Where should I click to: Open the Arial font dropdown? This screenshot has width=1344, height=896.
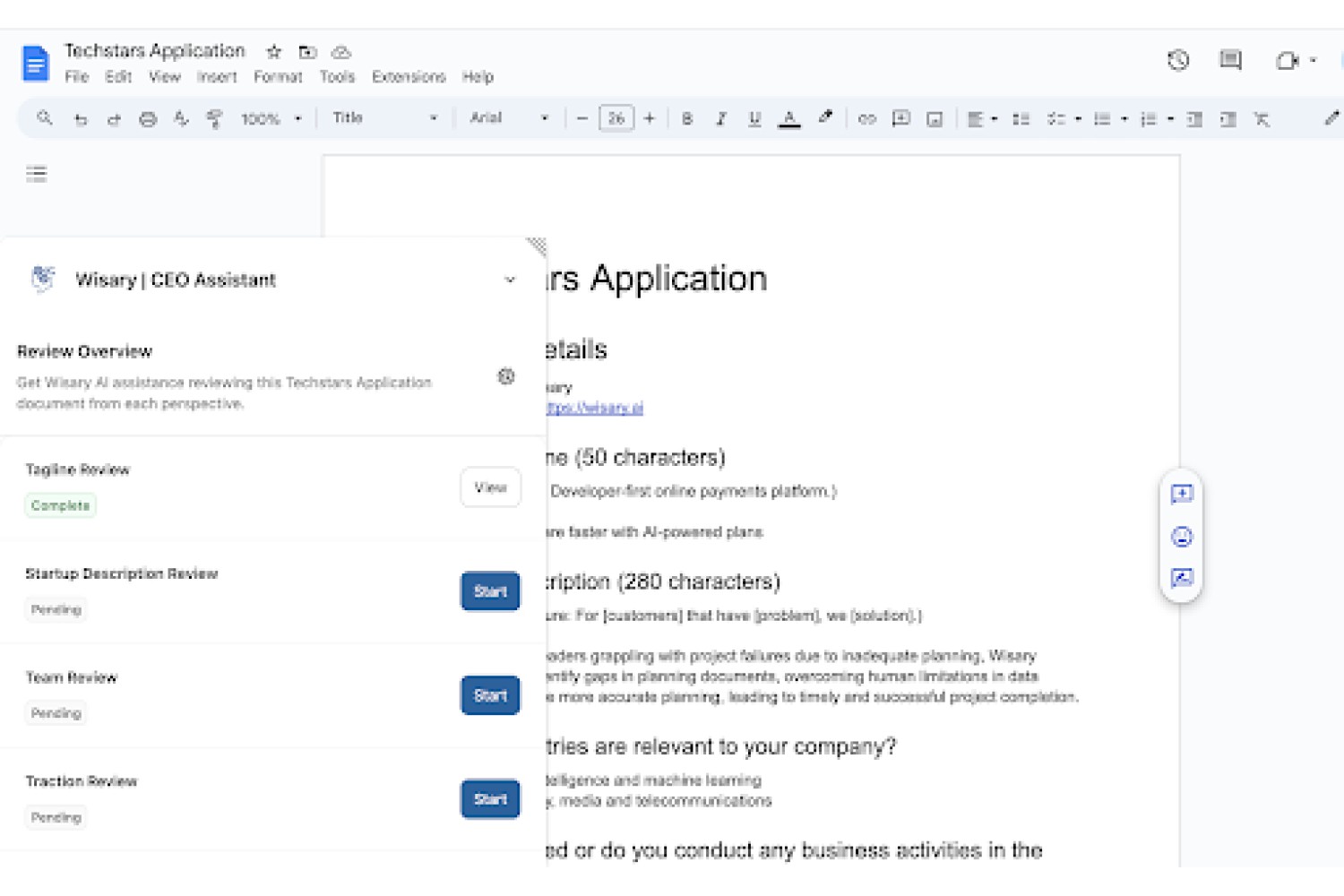click(509, 118)
